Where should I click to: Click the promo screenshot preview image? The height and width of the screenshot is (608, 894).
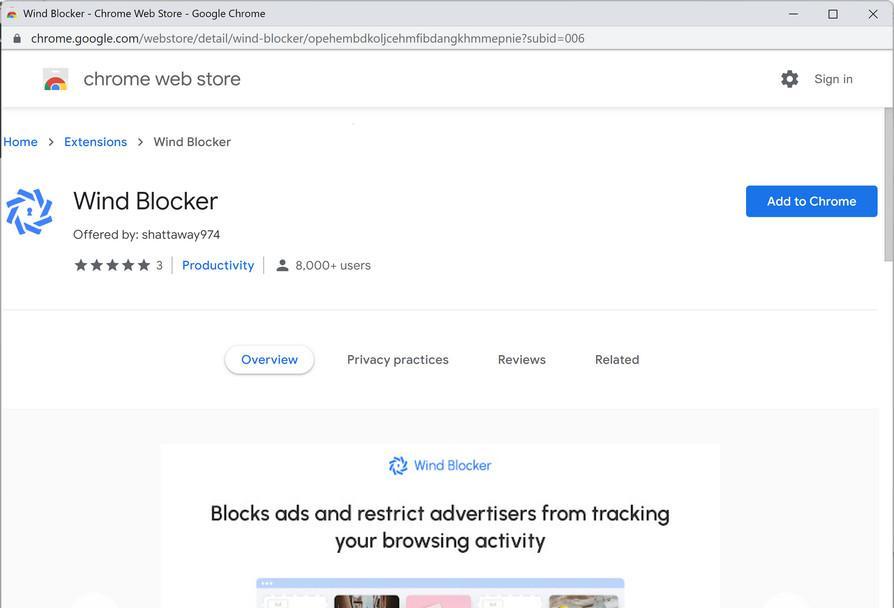pos(440,592)
